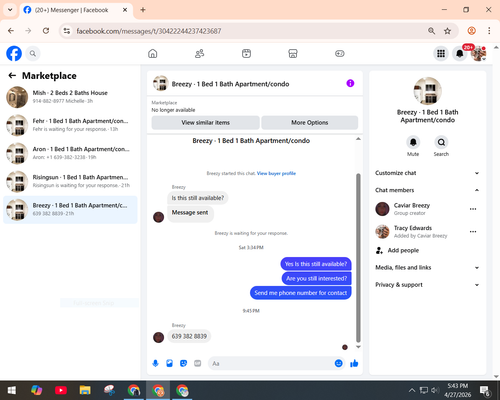
Task: View site information icon in address bar
Action: (x=67, y=31)
